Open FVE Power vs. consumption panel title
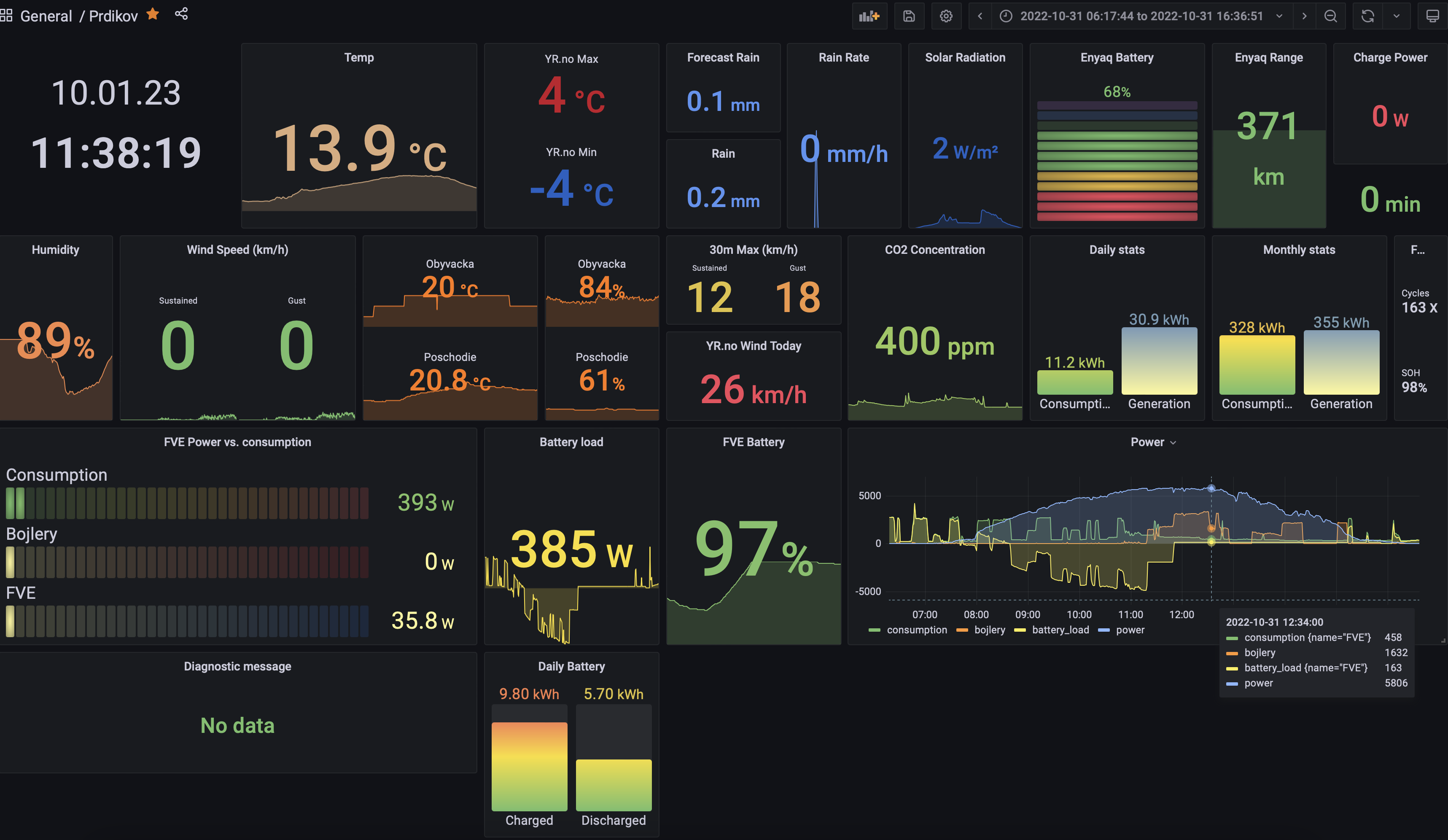The height and width of the screenshot is (840, 1448). click(237, 442)
